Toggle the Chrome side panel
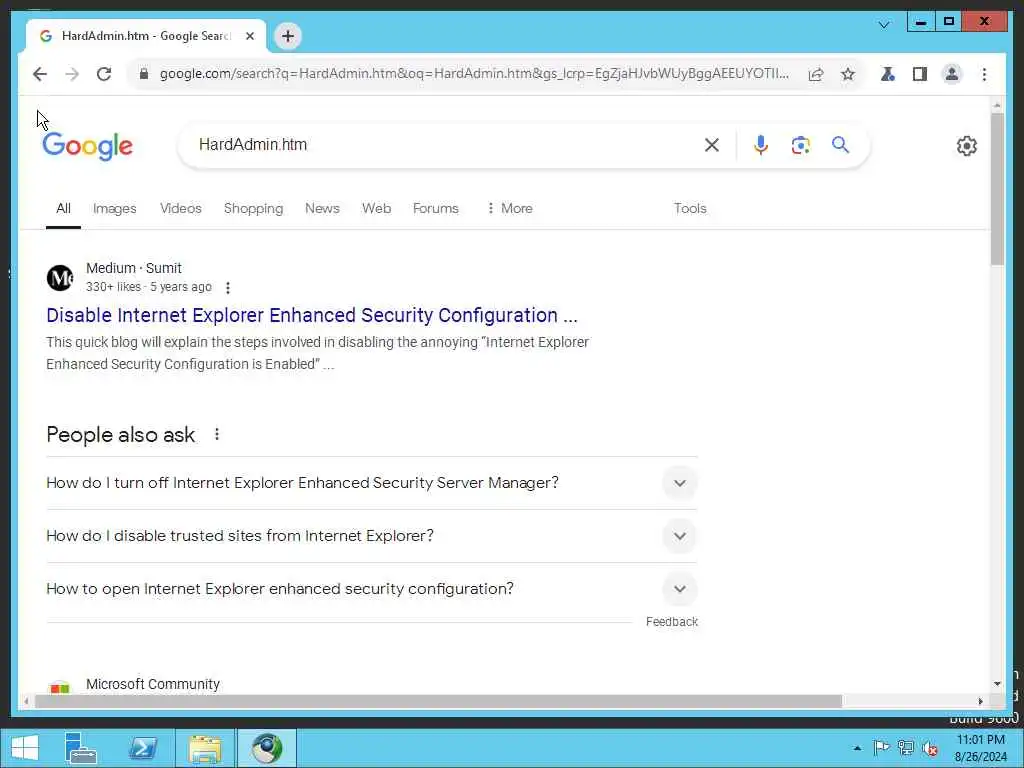This screenshot has width=1024, height=768. point(920,74)
